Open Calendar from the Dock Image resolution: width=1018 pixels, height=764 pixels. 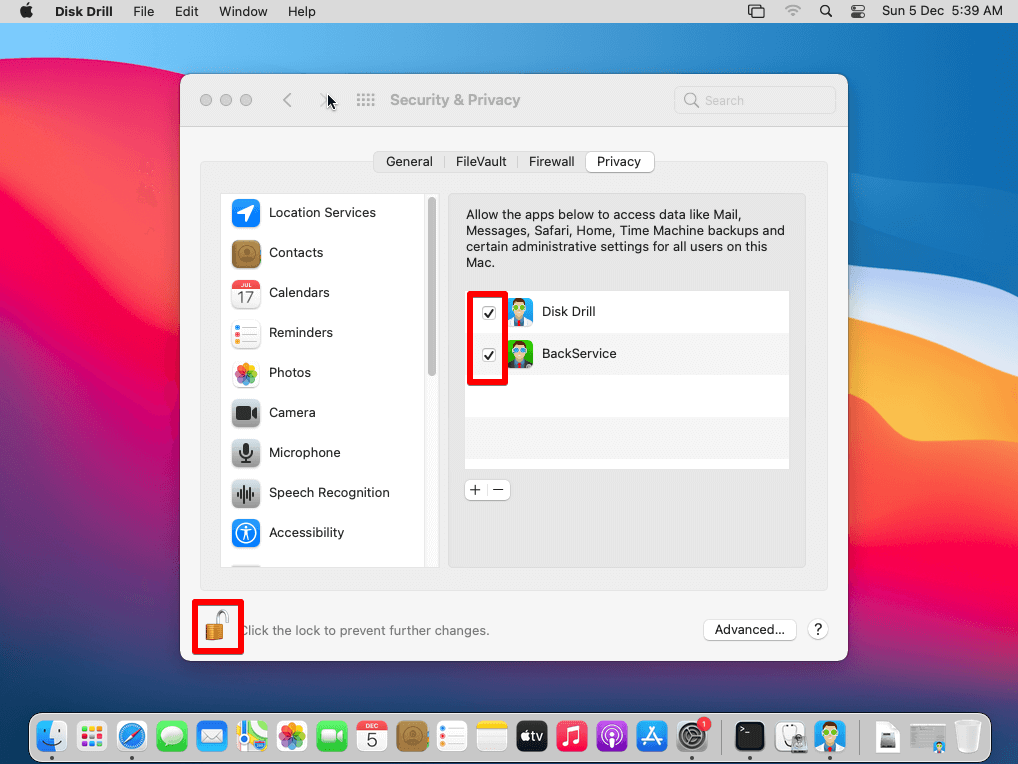(372, 737)
